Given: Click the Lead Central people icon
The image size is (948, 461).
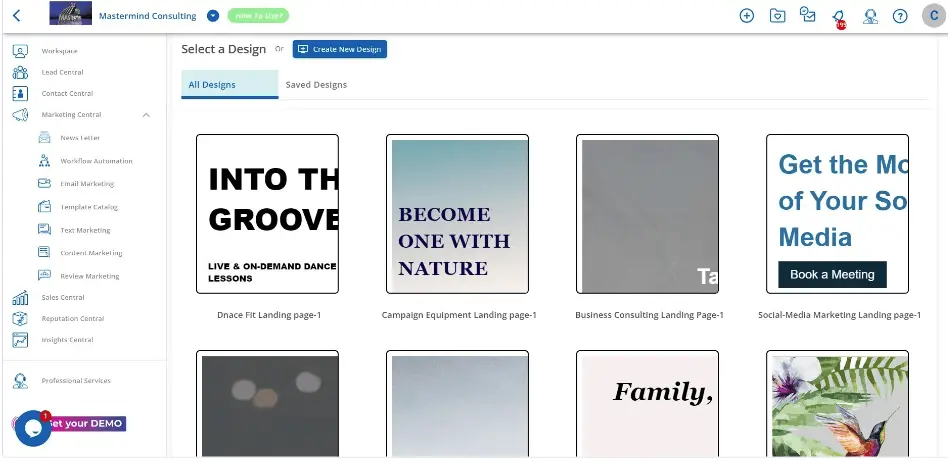Looking at the screenshot, I should [x=20, y=73].
